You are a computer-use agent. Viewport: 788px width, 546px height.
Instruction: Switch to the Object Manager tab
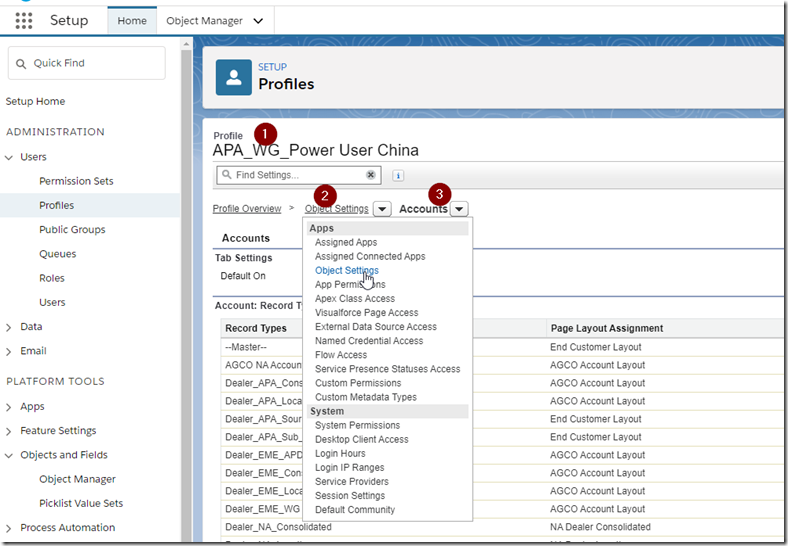tap(205, 21)
